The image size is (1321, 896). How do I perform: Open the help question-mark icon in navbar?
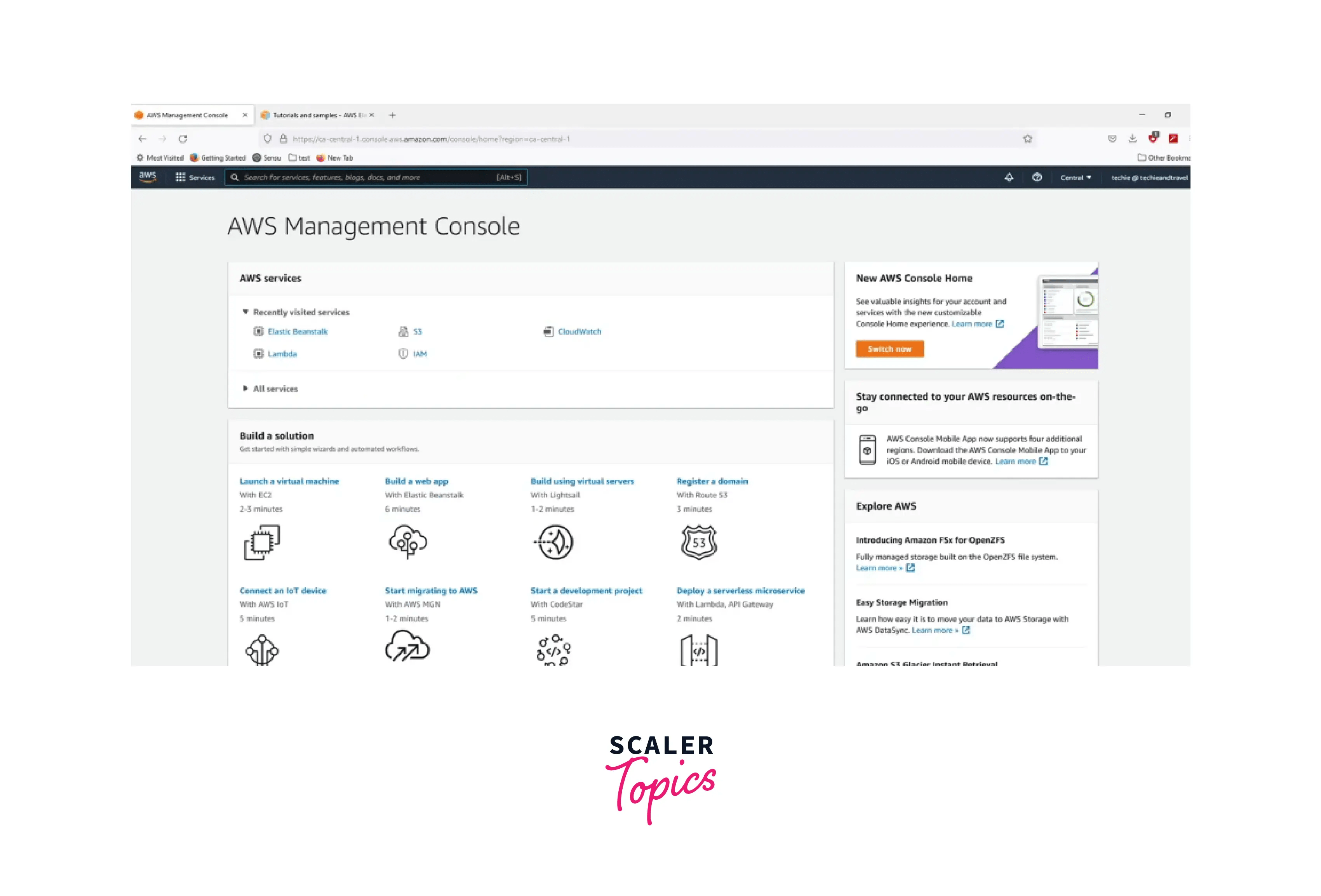click(1037, 177)
